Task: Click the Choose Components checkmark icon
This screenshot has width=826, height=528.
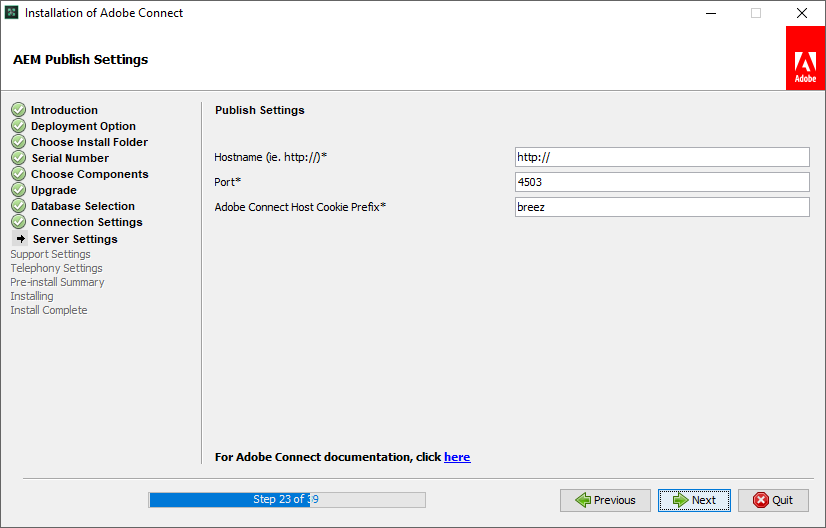Action: click(x=18, y=173)
